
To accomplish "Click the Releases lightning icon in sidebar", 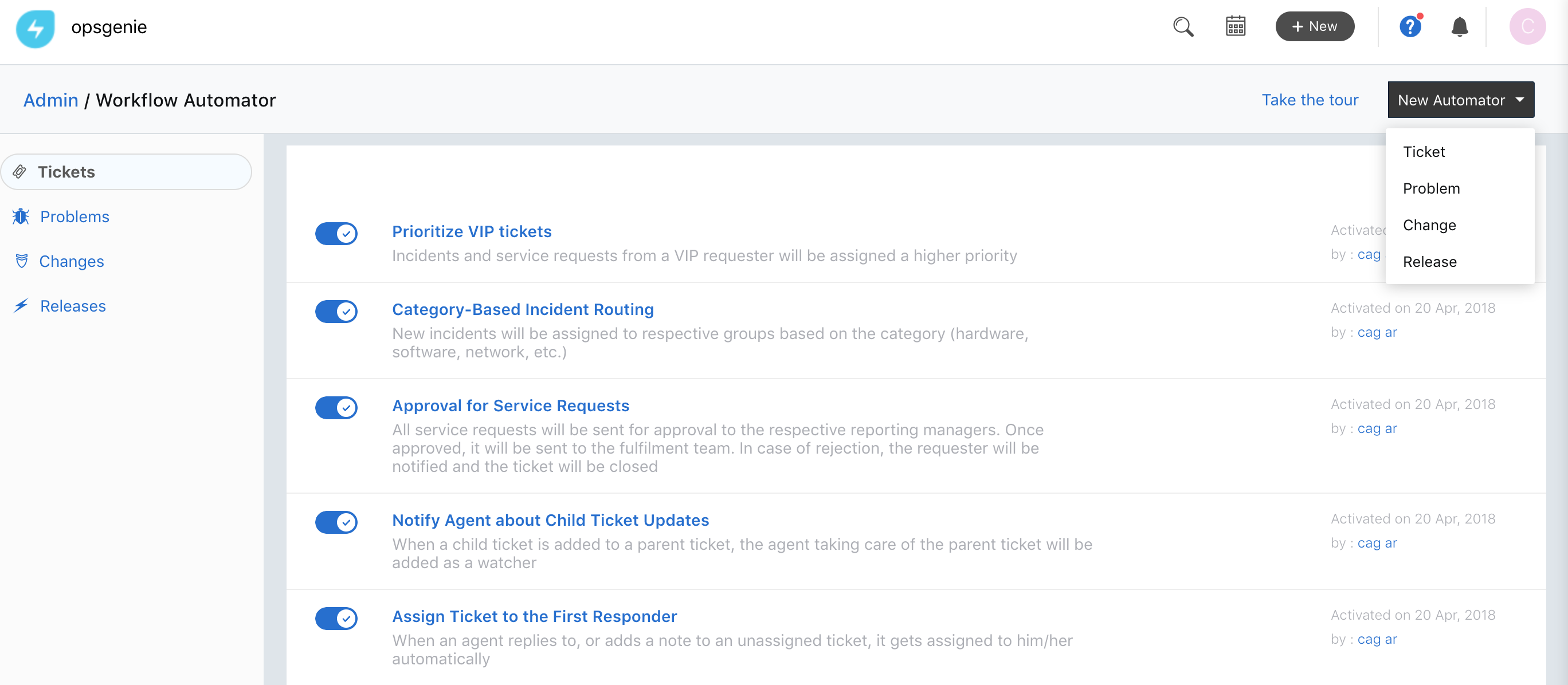I will (x=21, y=306).
